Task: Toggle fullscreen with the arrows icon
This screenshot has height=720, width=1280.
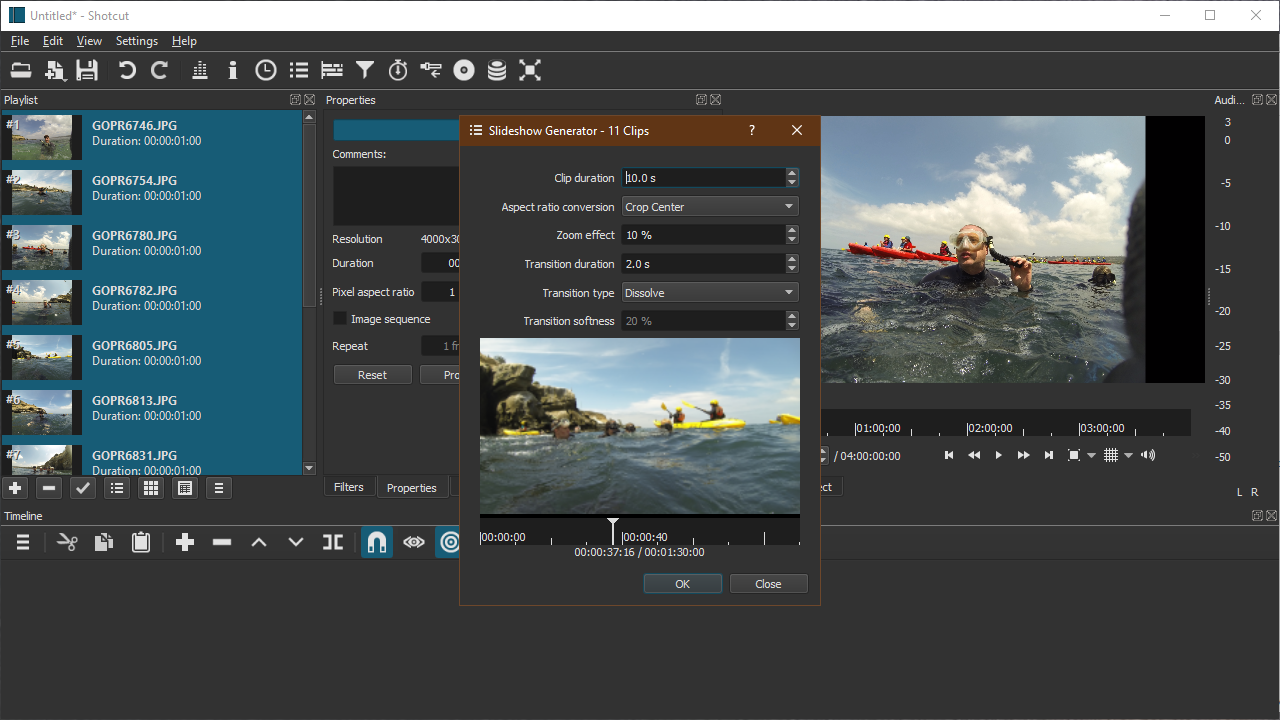Action: click(x=530, y=70)
